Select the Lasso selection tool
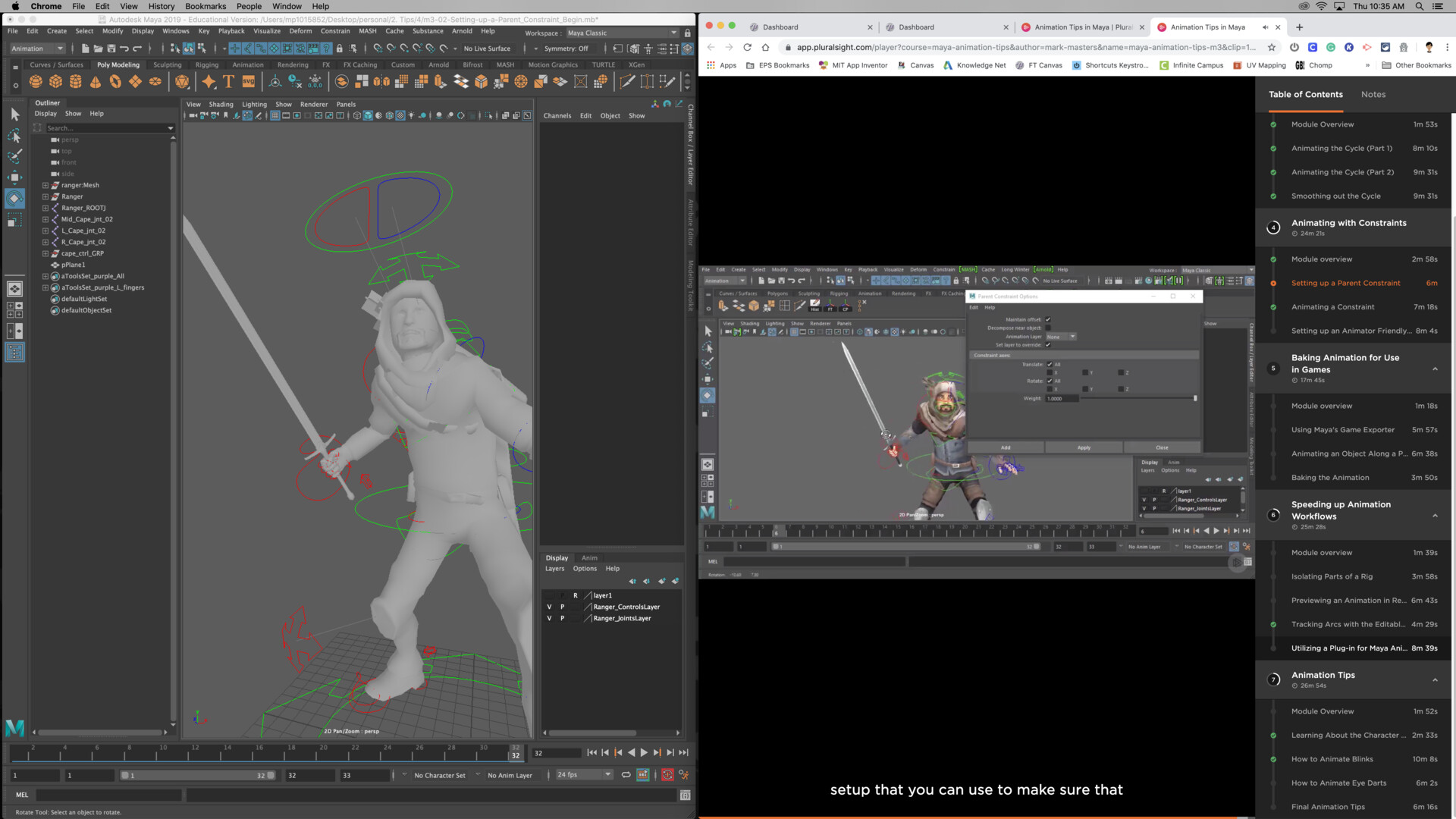The width and height of the screenshot is (1456, 819). point(15,136)
